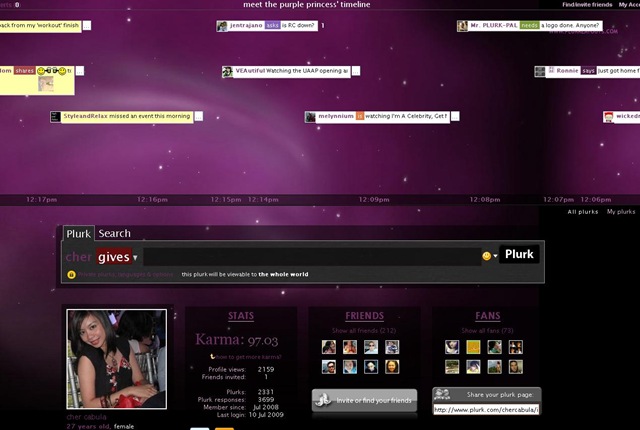Open the four-photo collage fan avatar

pos(516,347)
